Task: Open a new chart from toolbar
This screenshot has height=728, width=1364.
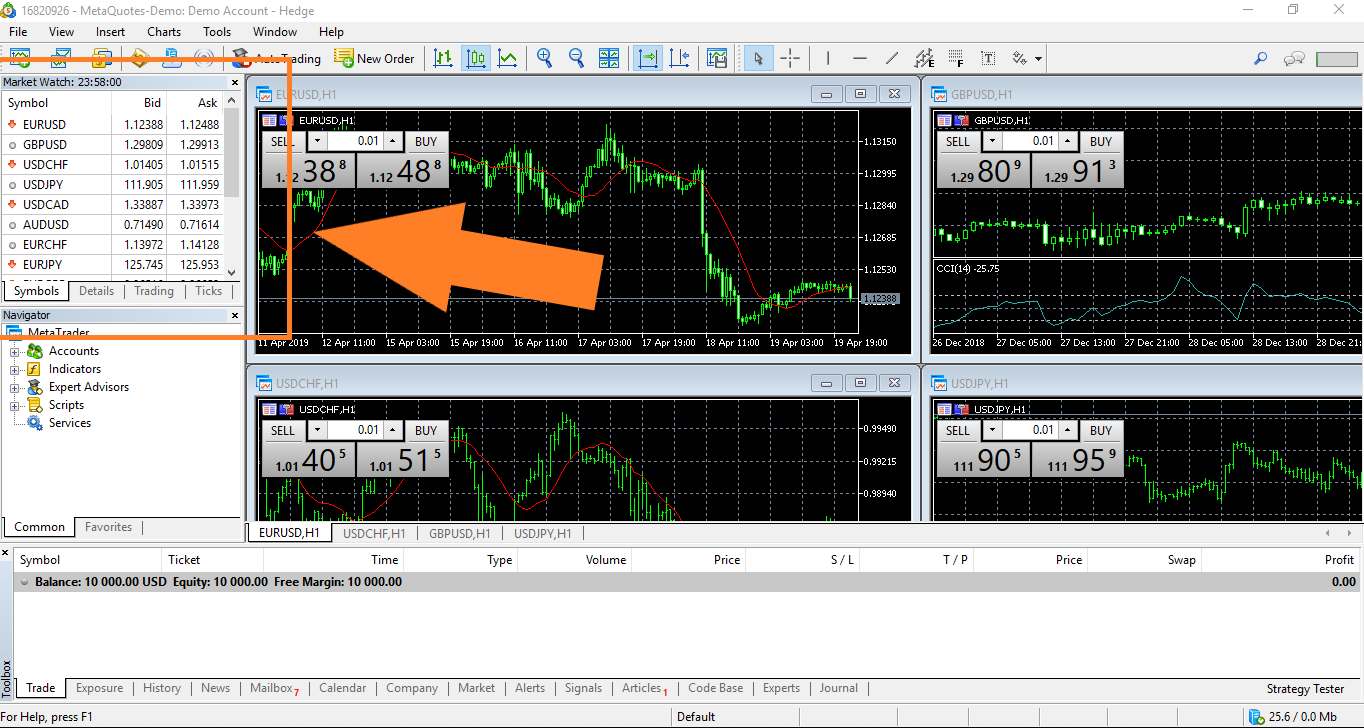Action: pos(20,58)
